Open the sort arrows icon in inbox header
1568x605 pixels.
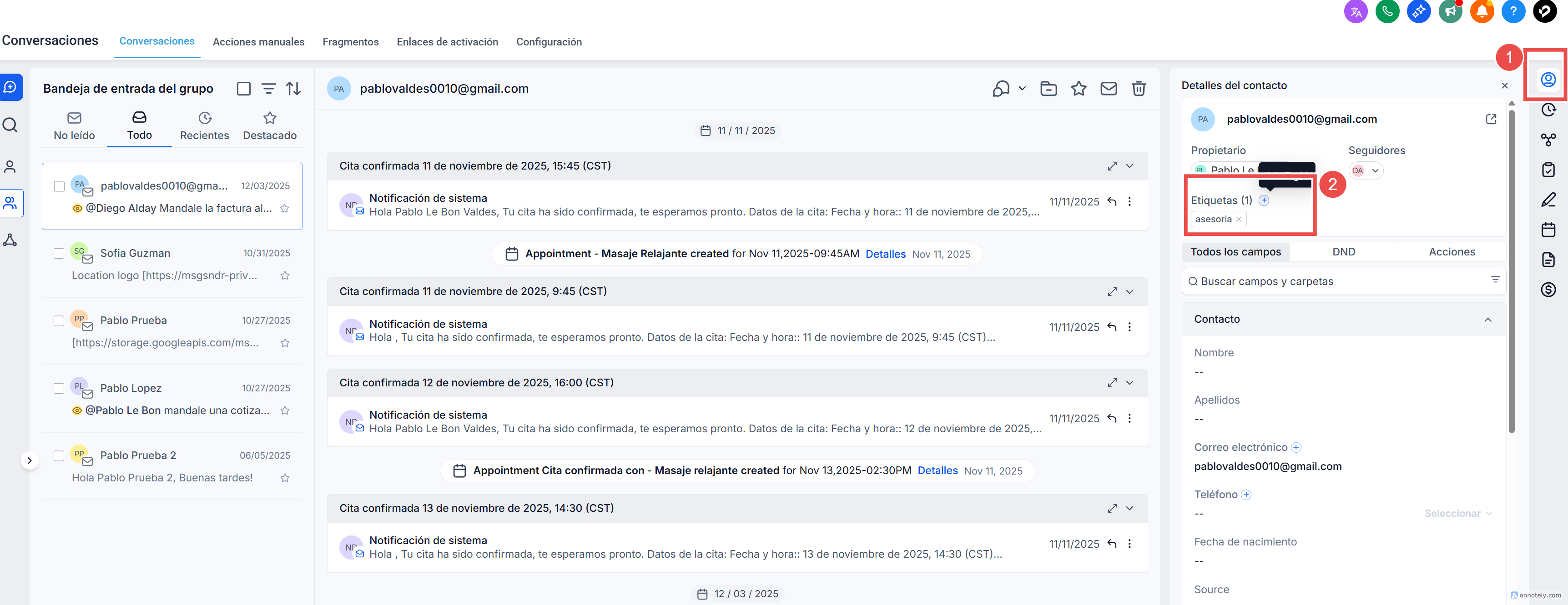(293, 89)
